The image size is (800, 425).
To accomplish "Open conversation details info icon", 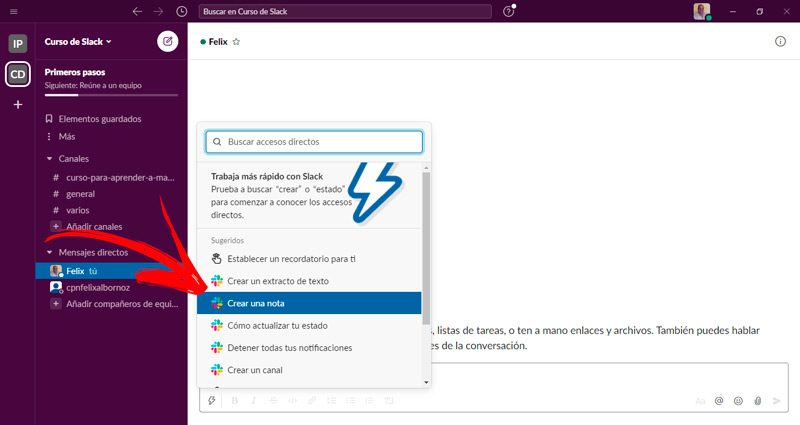I will coord(780,41).
